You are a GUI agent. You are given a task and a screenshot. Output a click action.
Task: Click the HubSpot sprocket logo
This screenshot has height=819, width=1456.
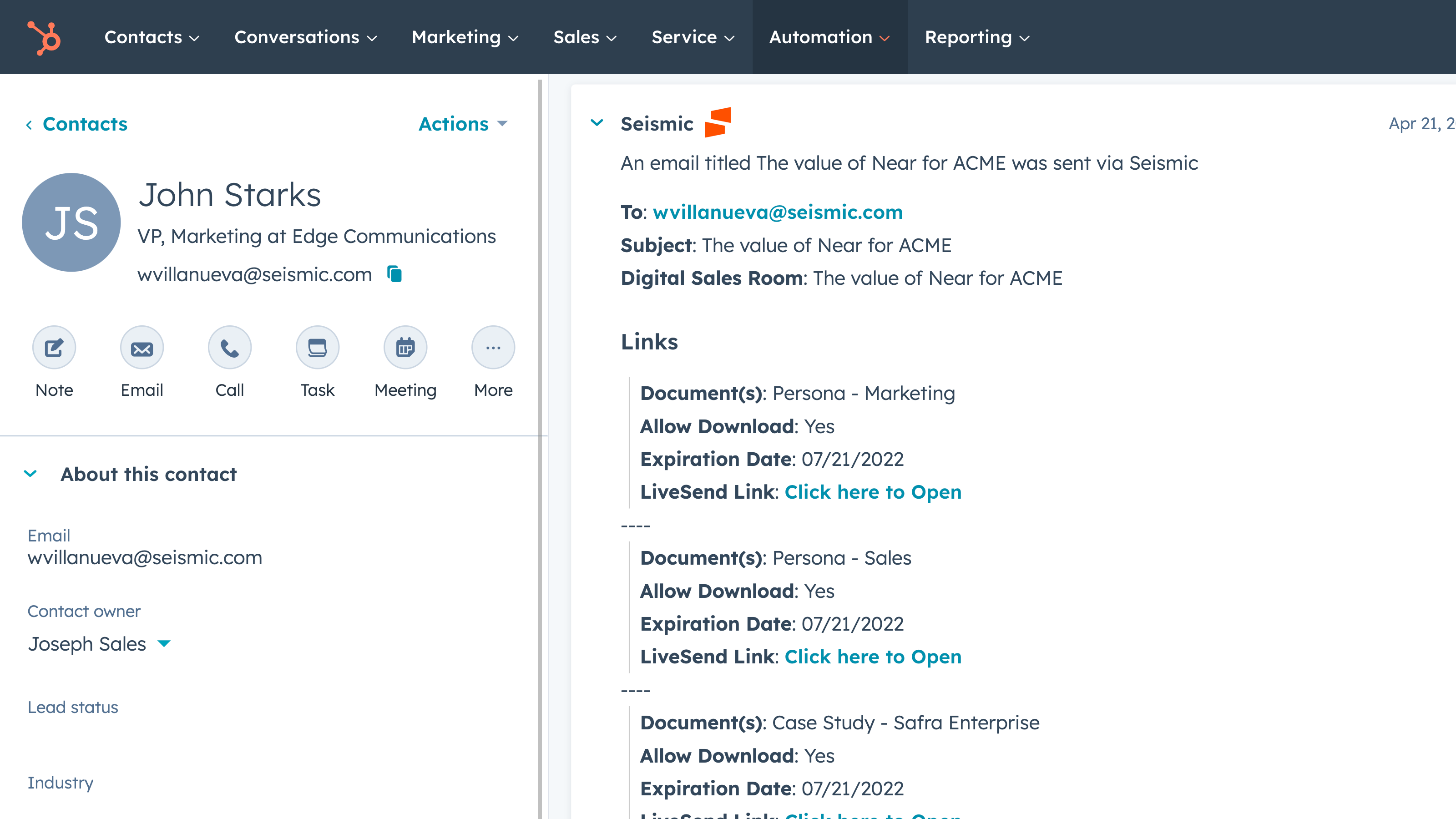44,37
